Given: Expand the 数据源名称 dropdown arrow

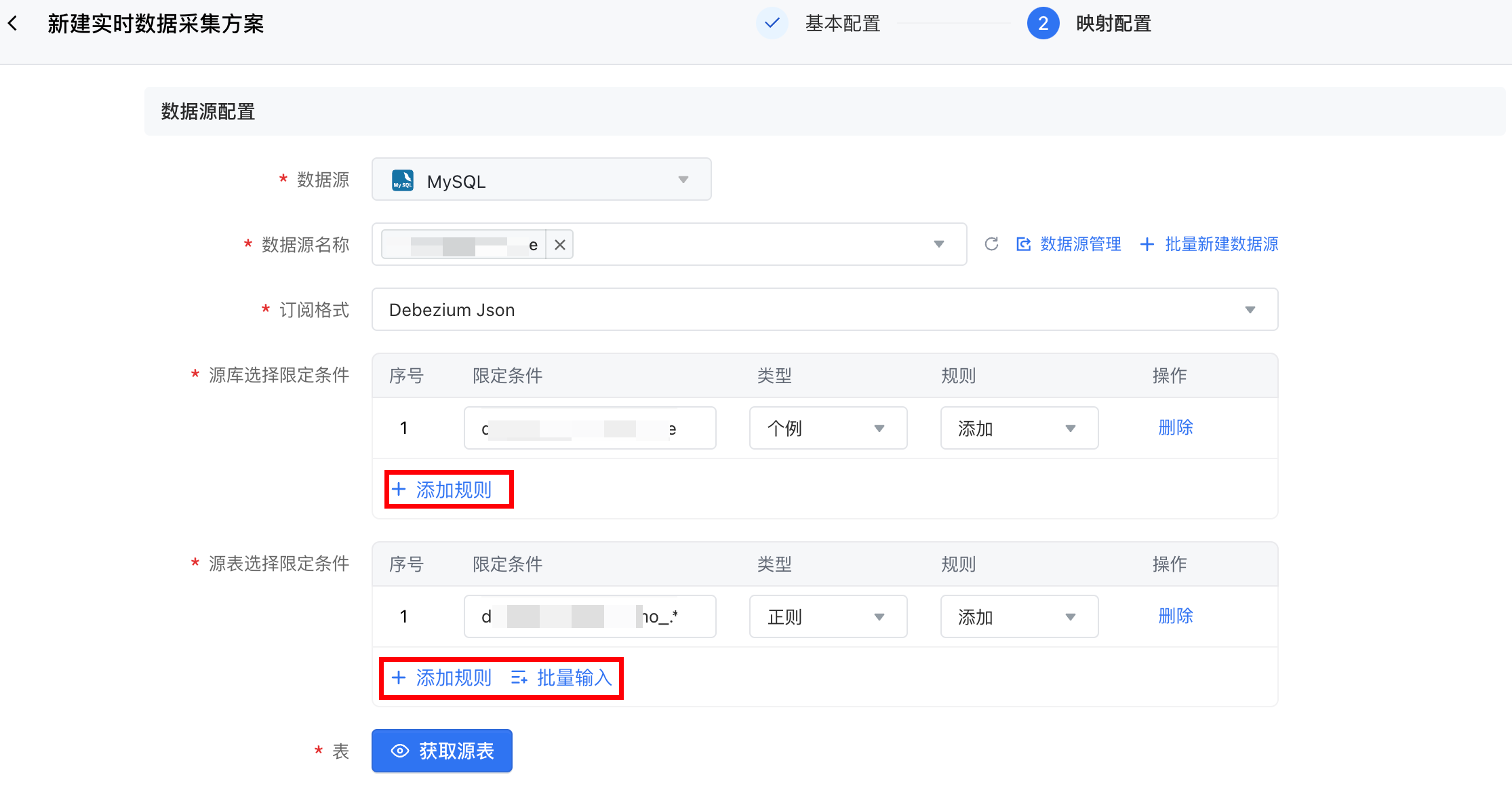Looking at the screenshot, I should click(x=939, y=244).
